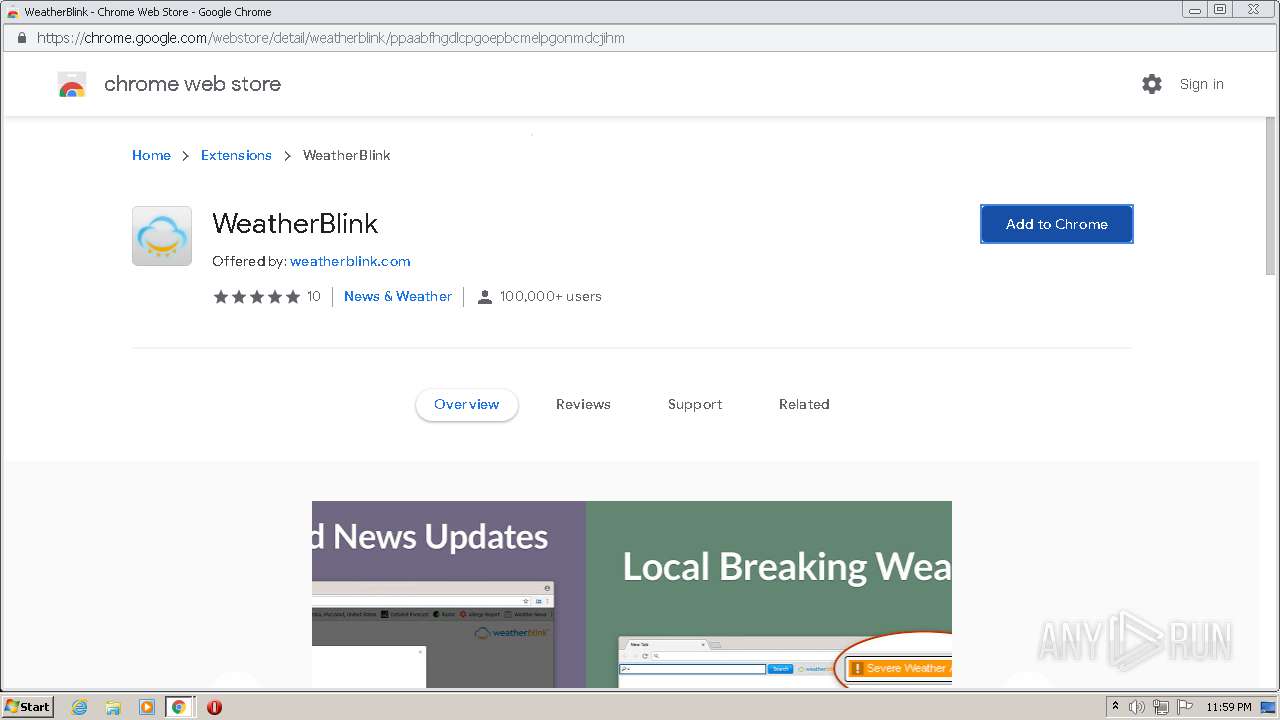Show hidden tray icons arrow
1280x720 pixels.
tap(1115, 707)
